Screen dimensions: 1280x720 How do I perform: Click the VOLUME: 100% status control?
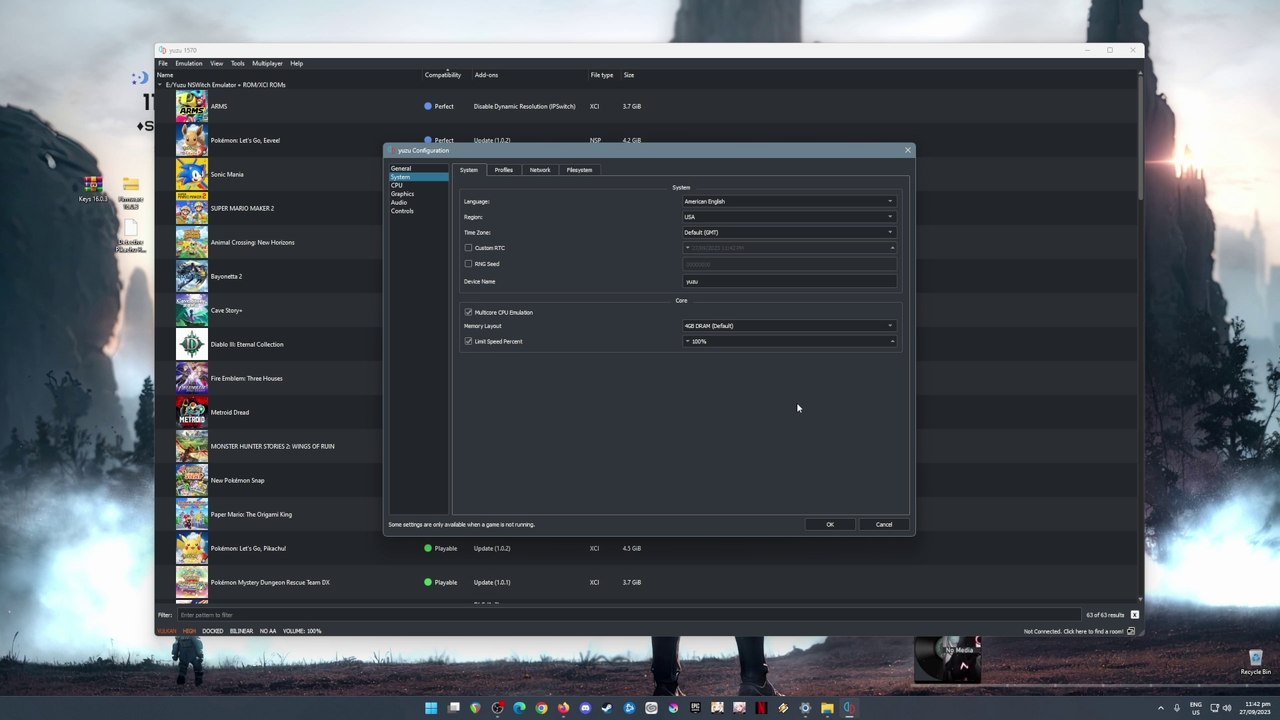(302, 631)
